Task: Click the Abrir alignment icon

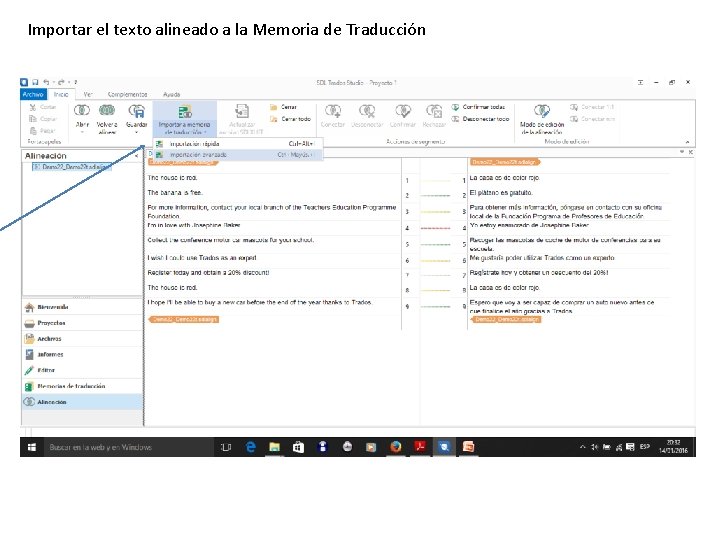Action: [82, 111]
